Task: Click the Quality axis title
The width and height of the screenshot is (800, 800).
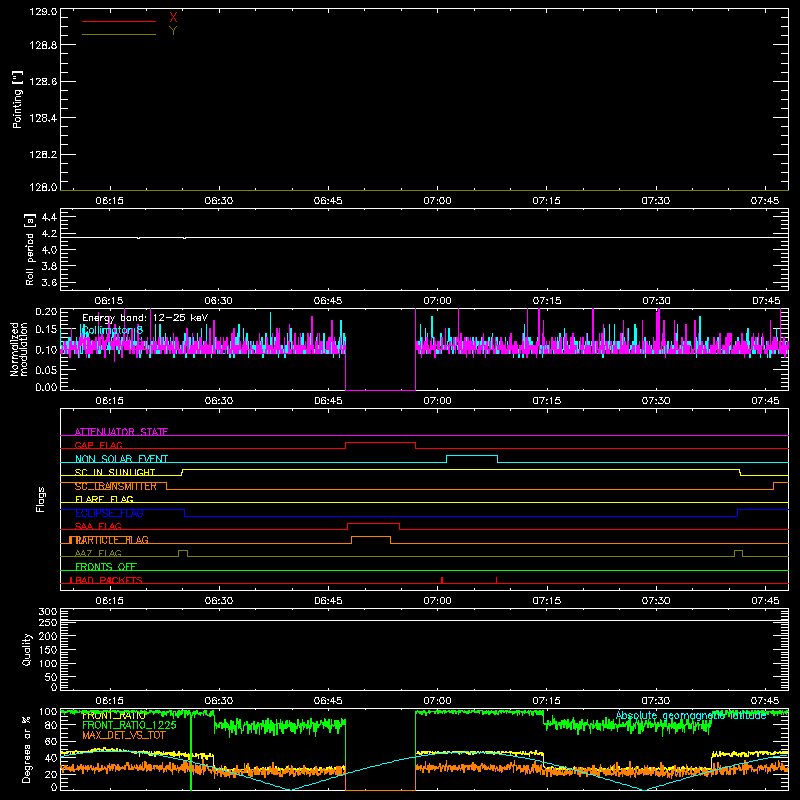Action: (x=27, y=649)
